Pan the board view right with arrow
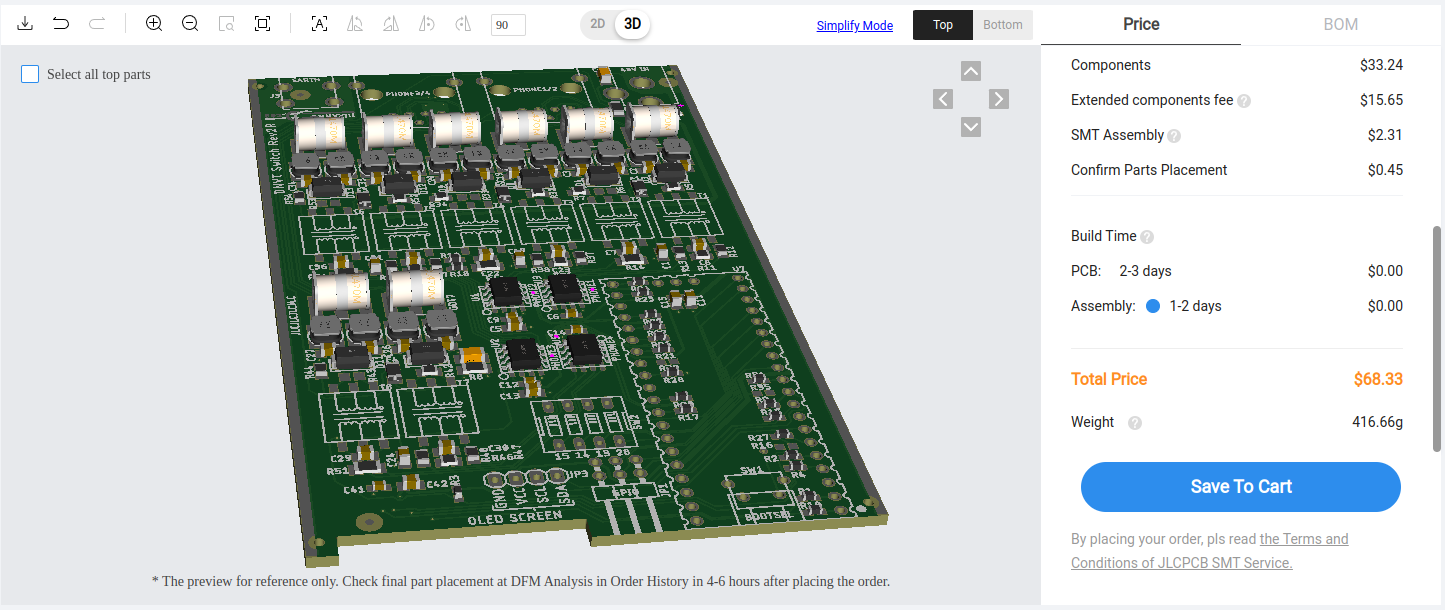The image size is (1445, 610). tap(999, 99)
